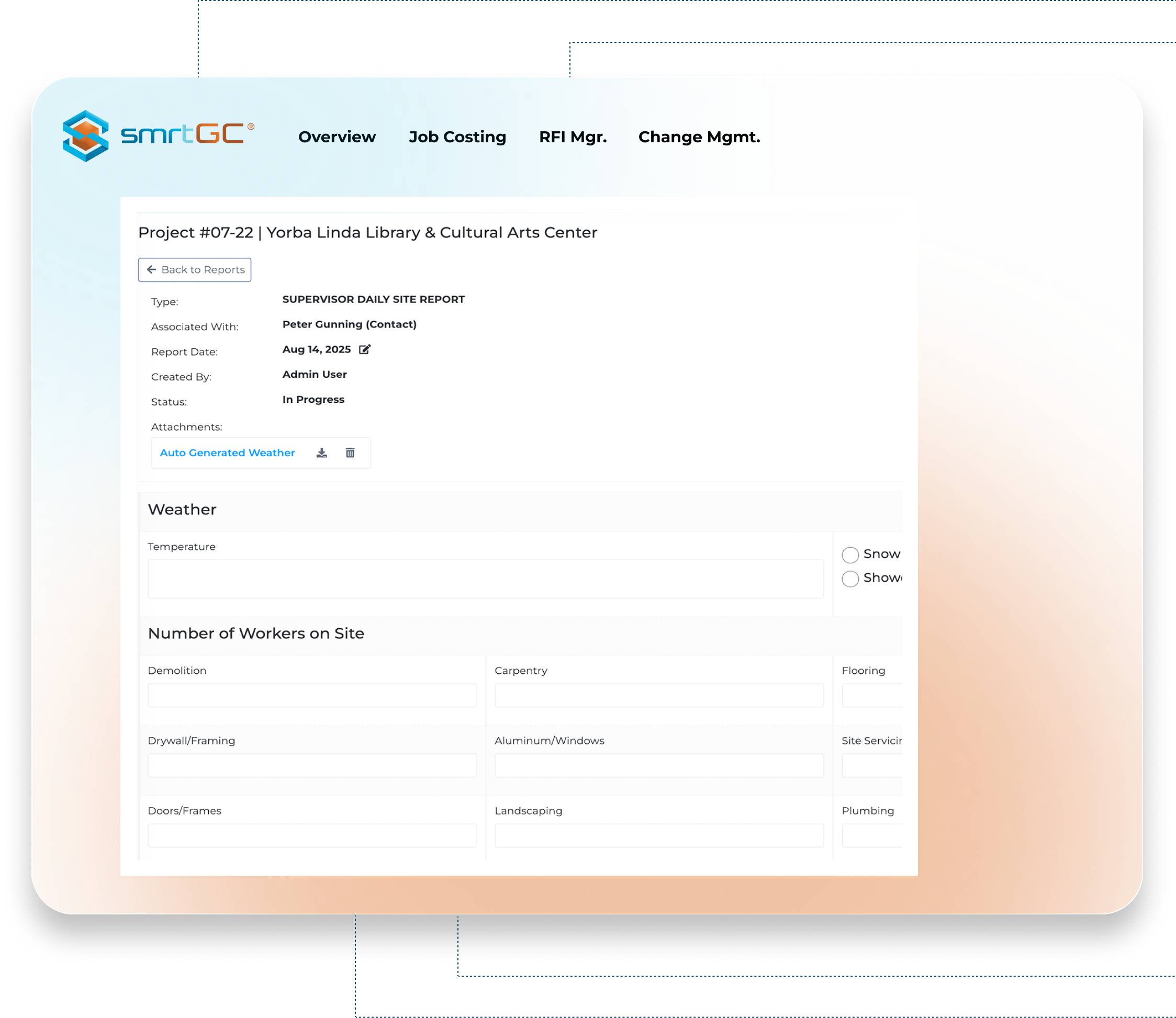
Task: Select the Snow radio button
Action: coord(850,555)
